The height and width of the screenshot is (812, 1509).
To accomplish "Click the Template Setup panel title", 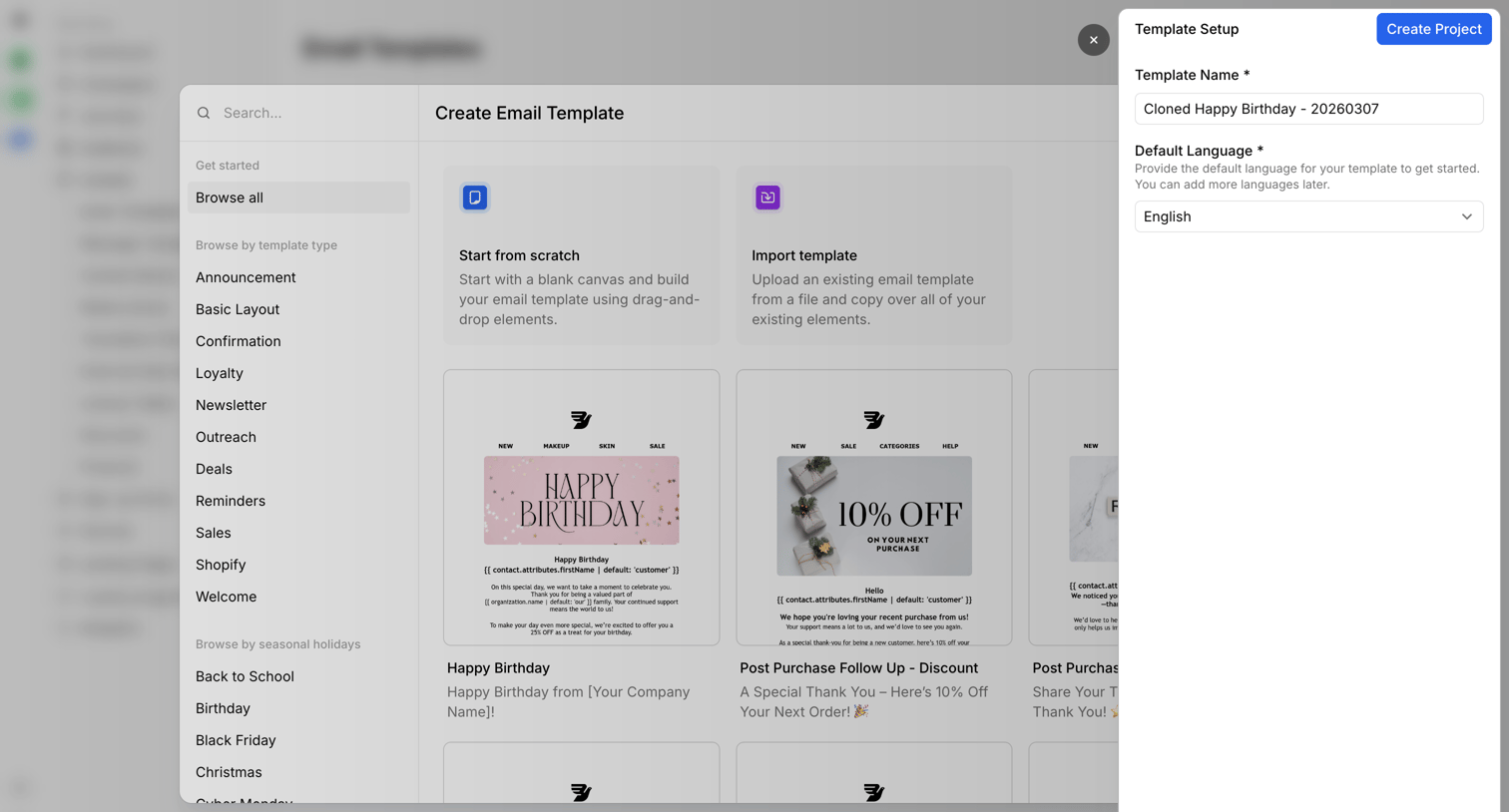I will click(x=1187, y=29).
